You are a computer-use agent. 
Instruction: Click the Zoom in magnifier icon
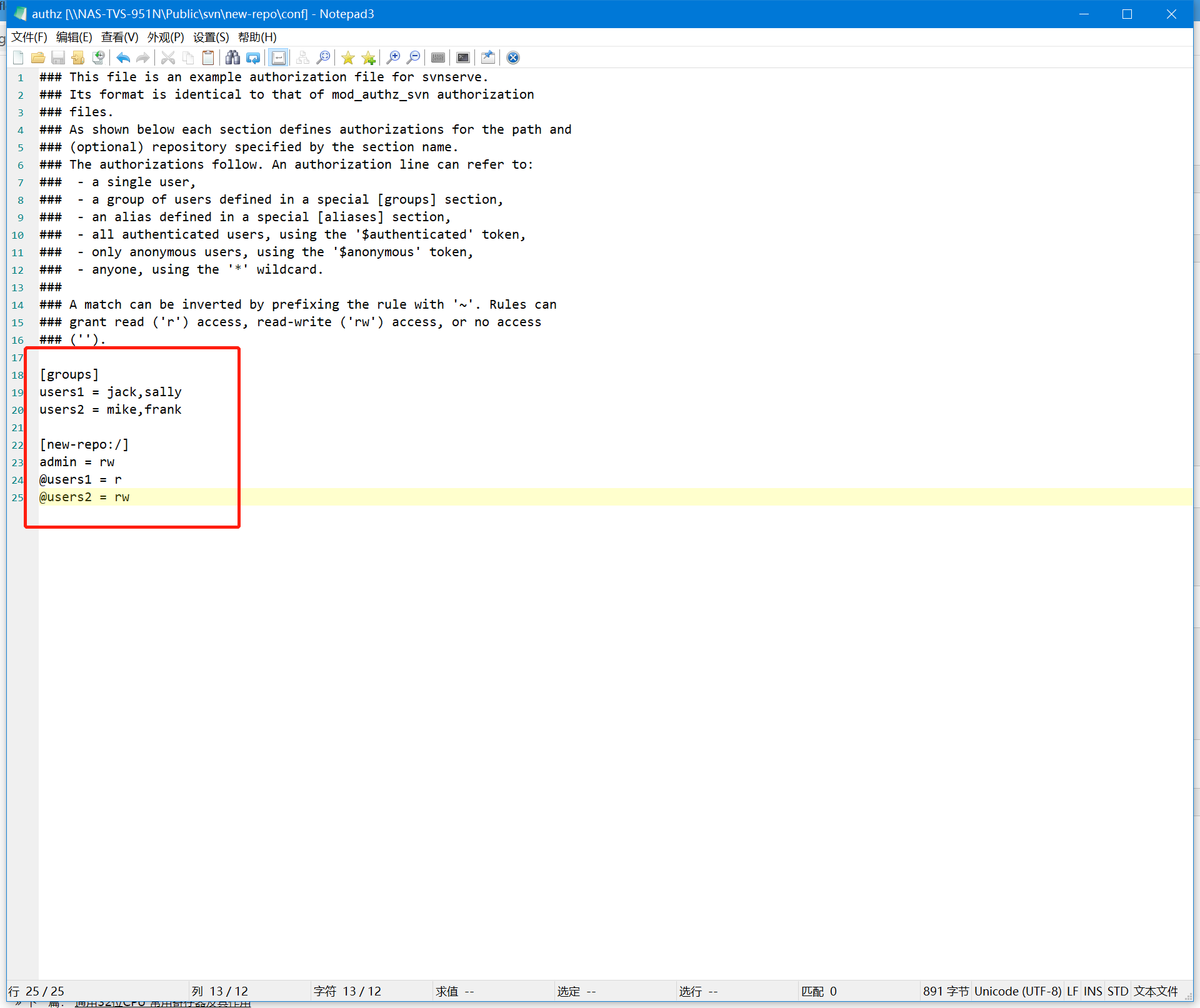tap(393, 58)
